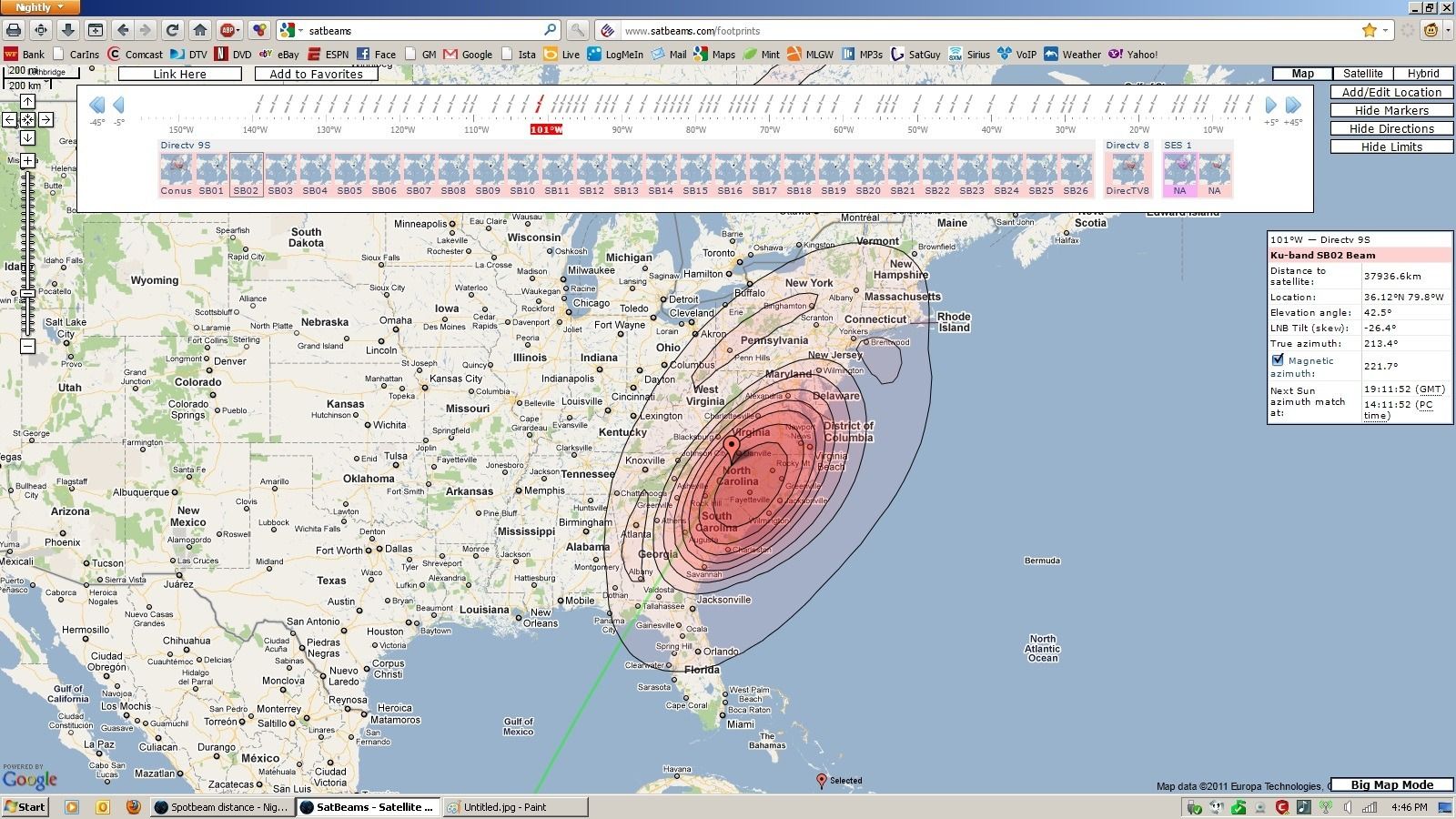Select the SB10 spot beam thumbnail

[522, 175]
